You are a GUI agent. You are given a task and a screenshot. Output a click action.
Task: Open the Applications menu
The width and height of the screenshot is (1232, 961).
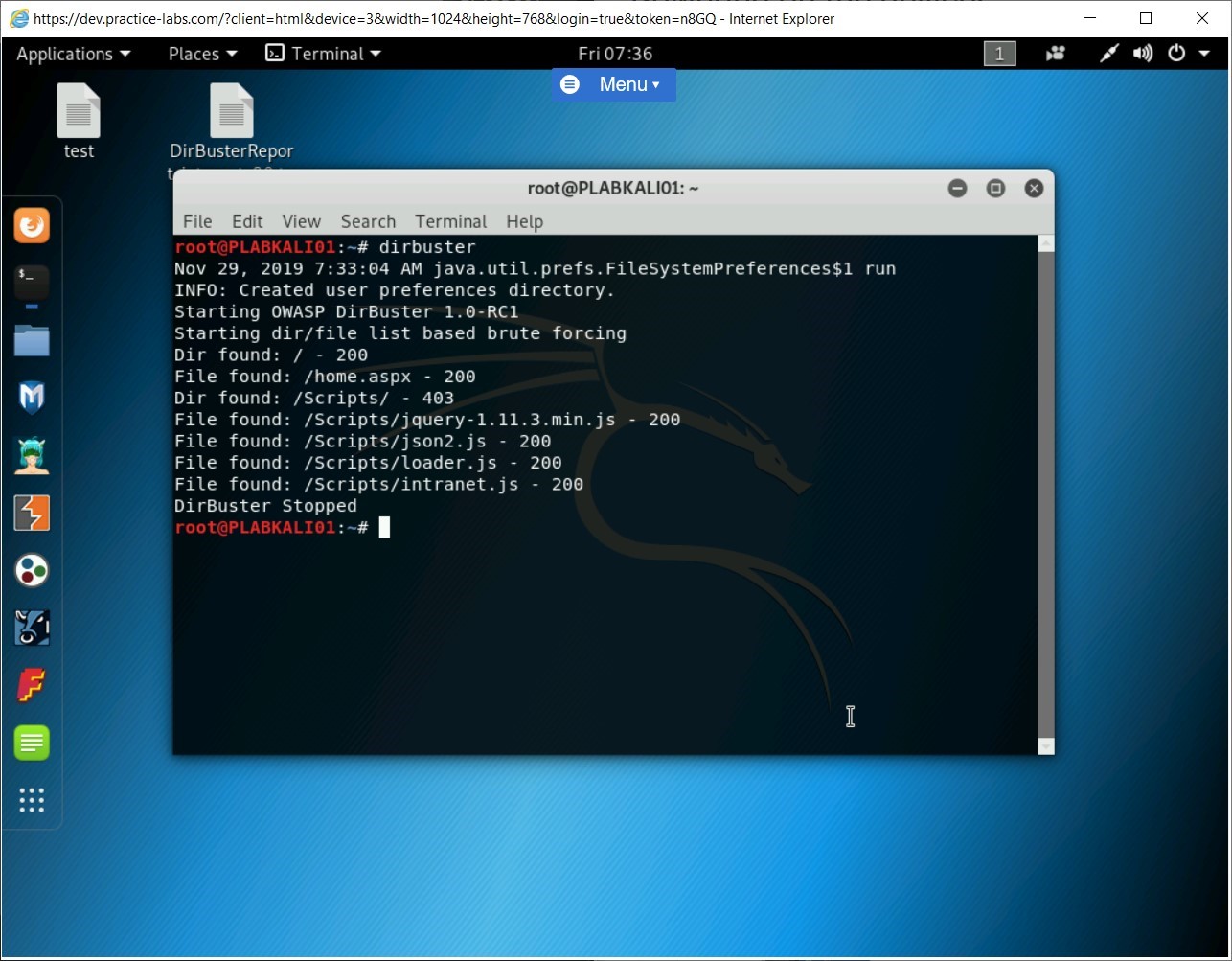click(x=66, y=54)
